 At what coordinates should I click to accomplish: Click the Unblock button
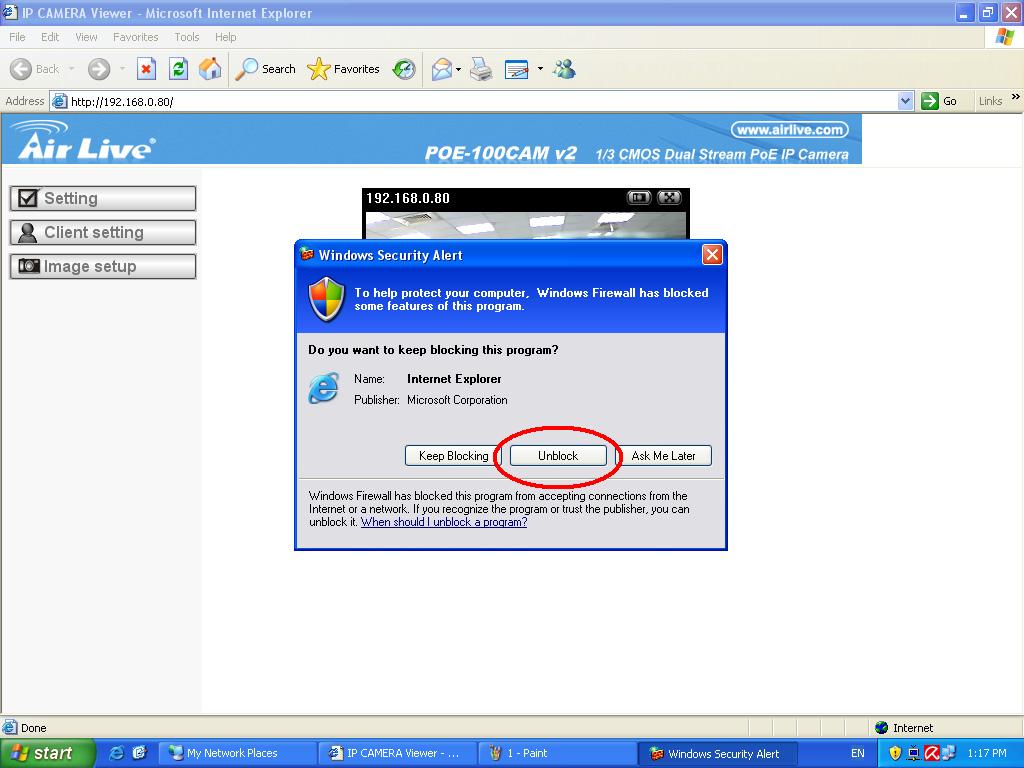[558, 456]
